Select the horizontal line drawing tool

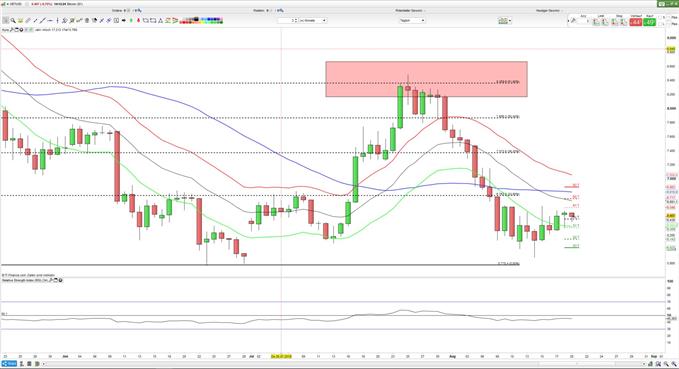pyautogui.click(x=50, y=20)
